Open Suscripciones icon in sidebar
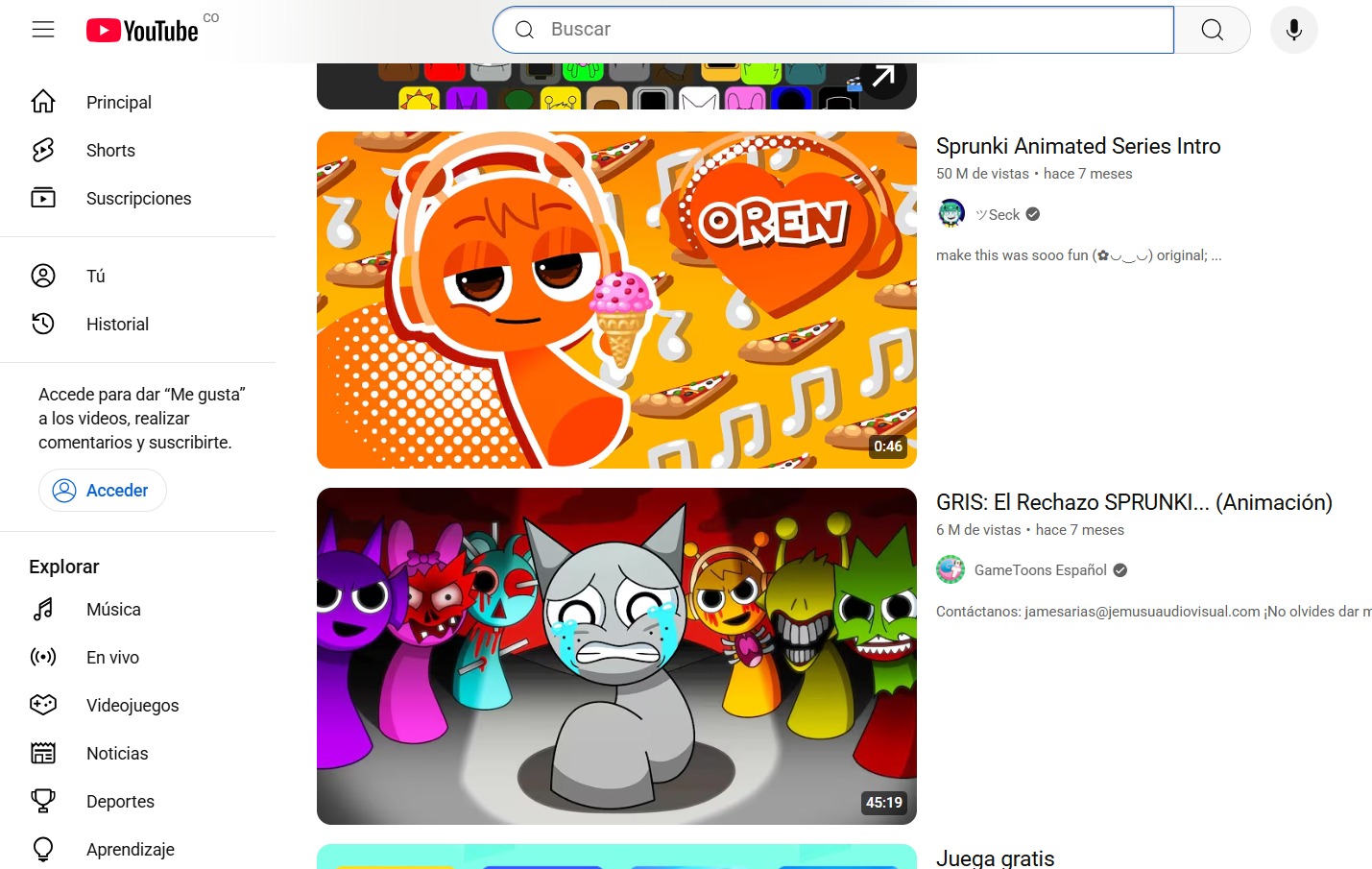 click(x=43, y=198)
